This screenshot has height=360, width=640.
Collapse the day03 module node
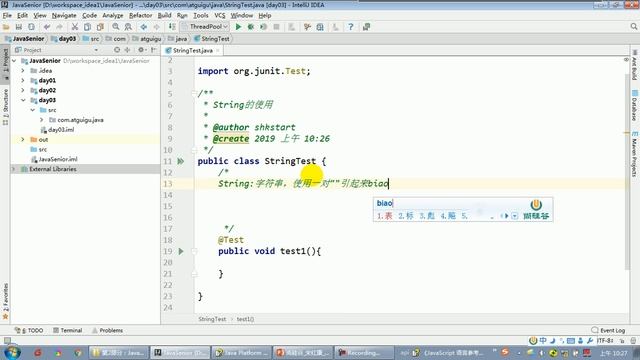tap(23, 100)
